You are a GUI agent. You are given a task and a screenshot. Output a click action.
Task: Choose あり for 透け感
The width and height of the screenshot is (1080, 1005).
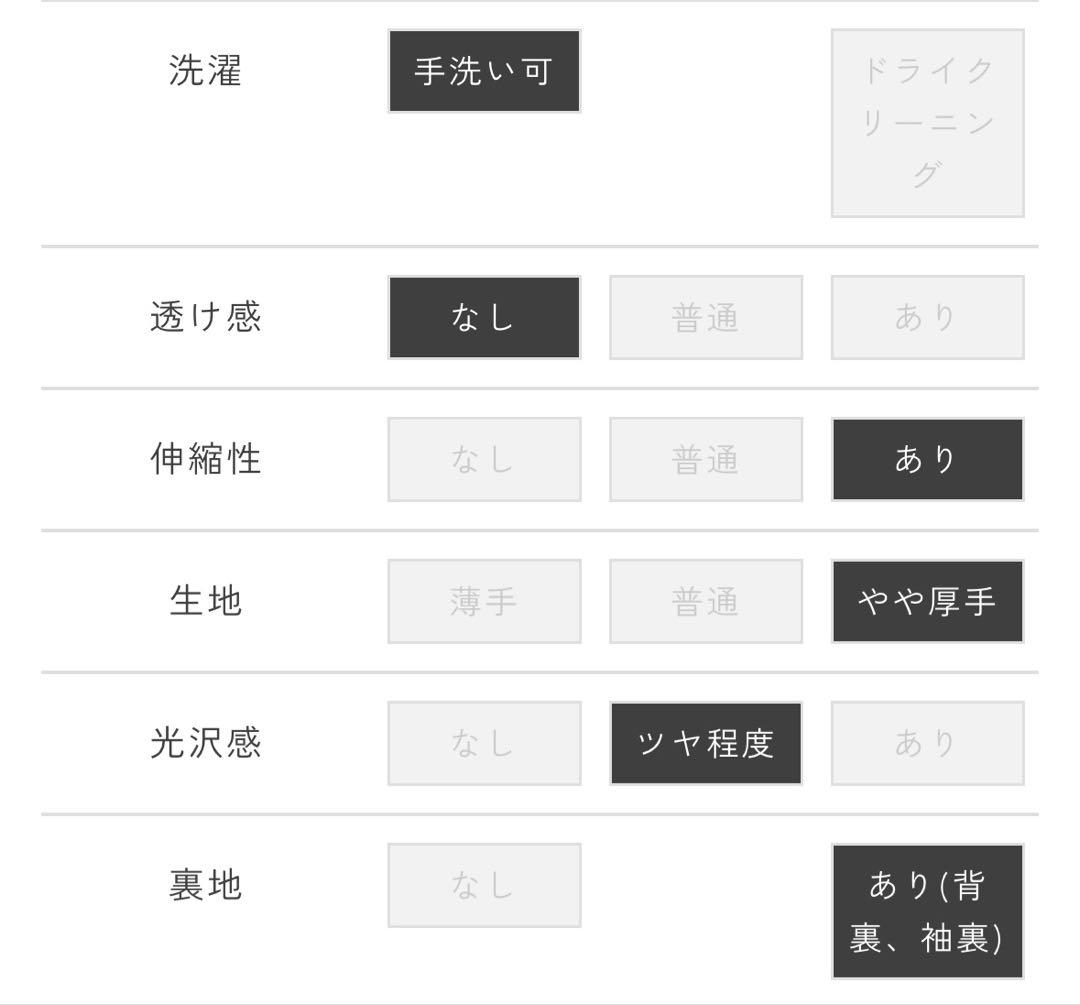coord(927,318)
